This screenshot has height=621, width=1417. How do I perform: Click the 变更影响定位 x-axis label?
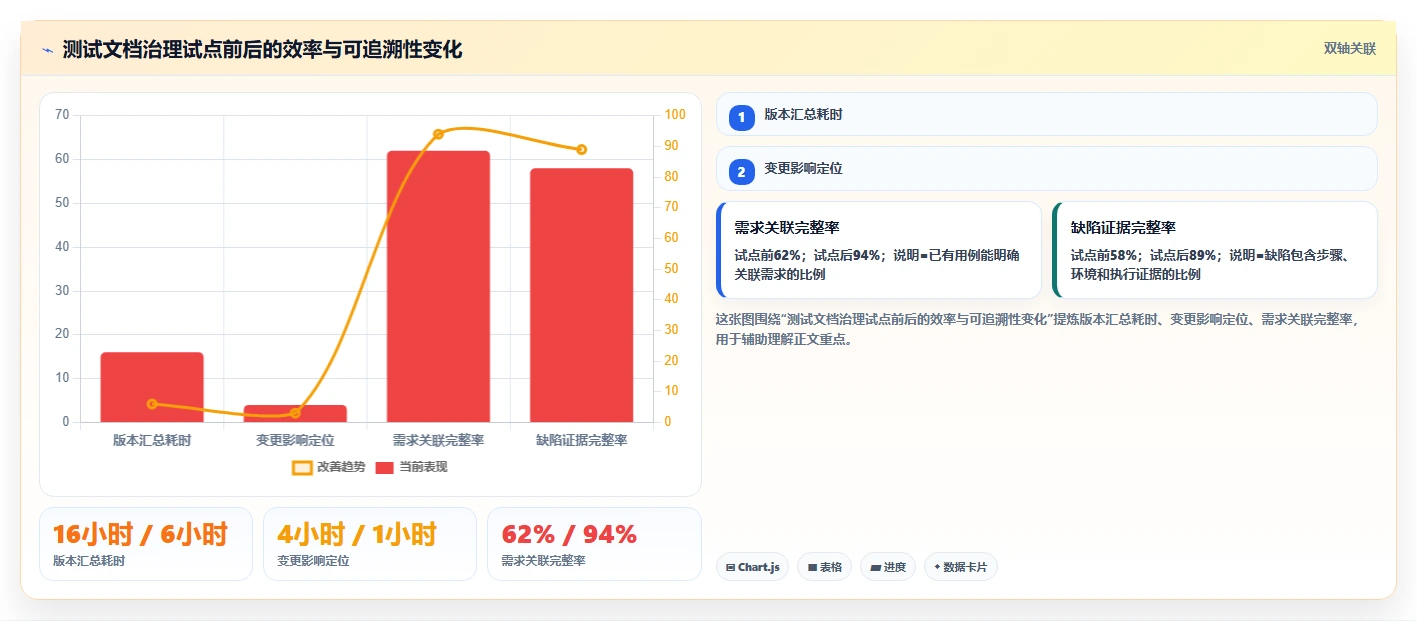[x=295, y=440]
